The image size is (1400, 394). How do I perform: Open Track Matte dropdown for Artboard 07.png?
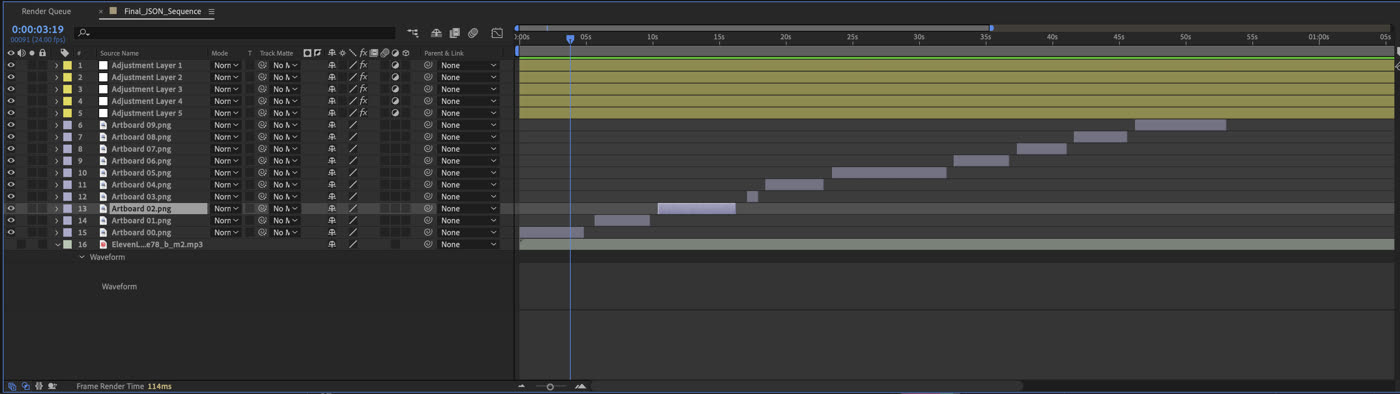click(x=286, y=149)
